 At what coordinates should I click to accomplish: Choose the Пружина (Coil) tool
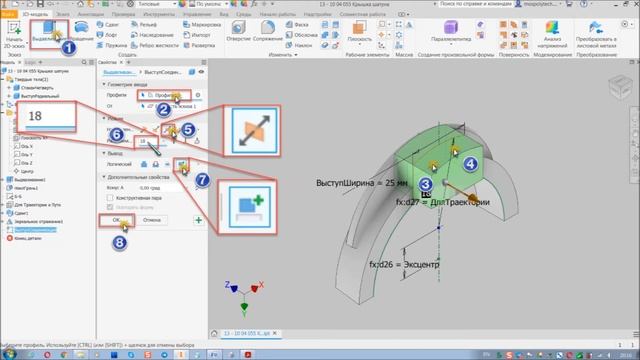[112, 45]
